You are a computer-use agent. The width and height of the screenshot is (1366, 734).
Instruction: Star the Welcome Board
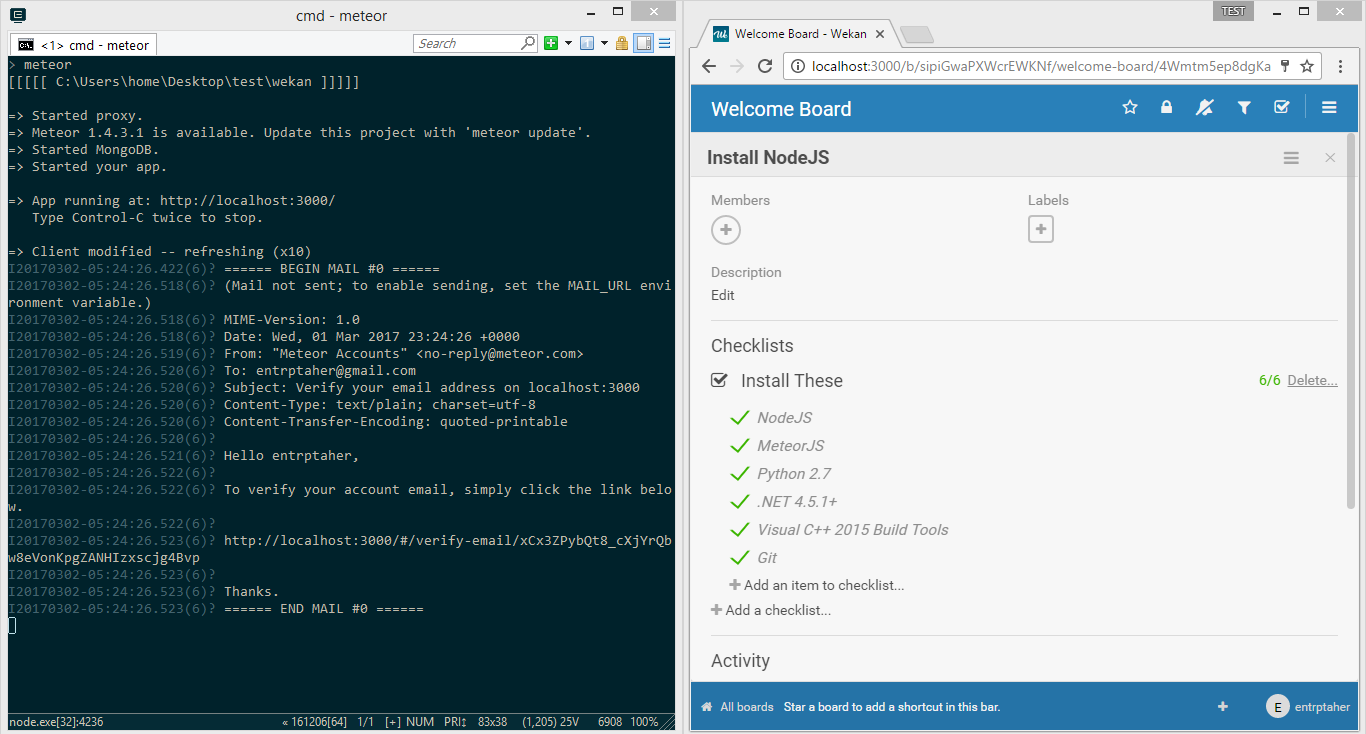pos(1129,107)
